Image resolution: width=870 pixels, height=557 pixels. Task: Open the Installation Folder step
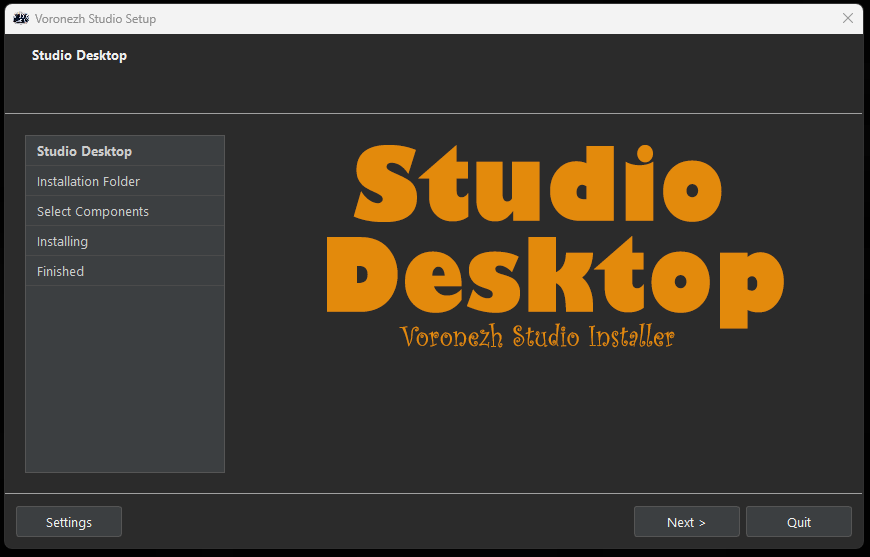pyautogui.click(x=125, y=181)
